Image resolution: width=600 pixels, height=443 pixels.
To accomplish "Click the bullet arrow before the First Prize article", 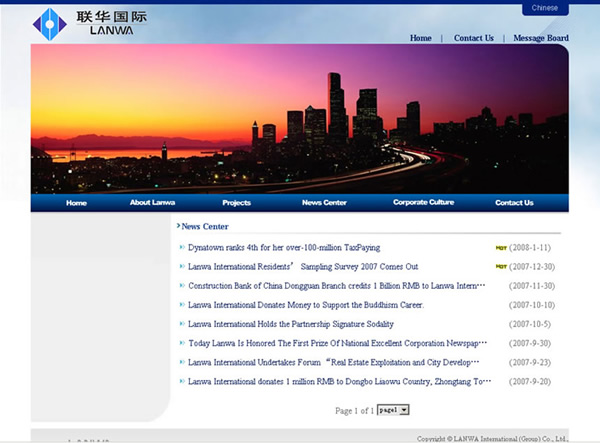I will tap(182, 343).
